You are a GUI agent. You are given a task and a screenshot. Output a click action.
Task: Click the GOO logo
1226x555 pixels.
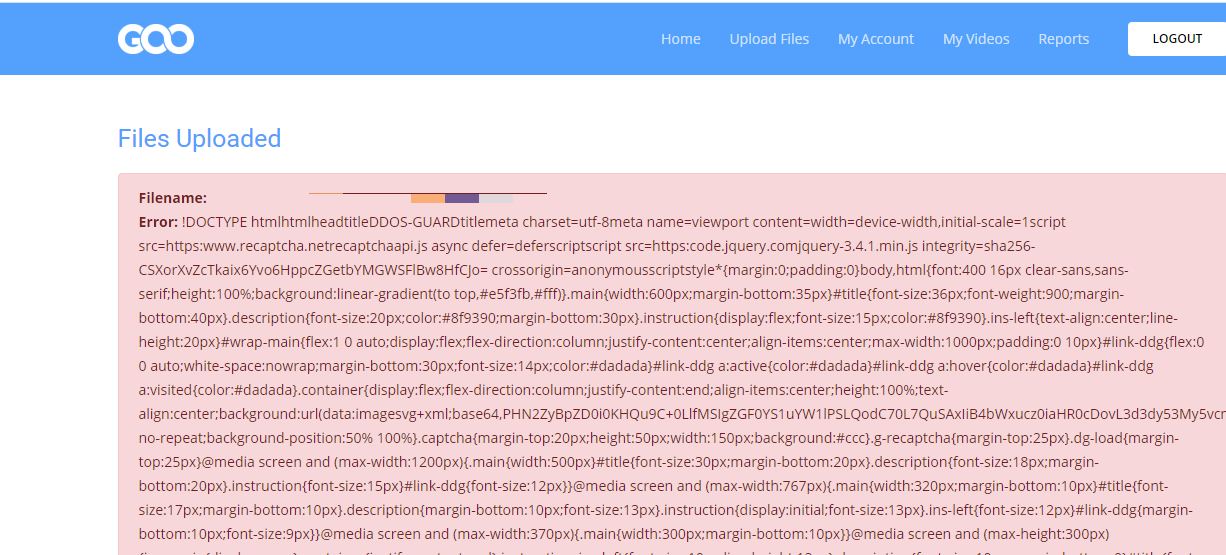pyautogui.click(x=156, y=39)
